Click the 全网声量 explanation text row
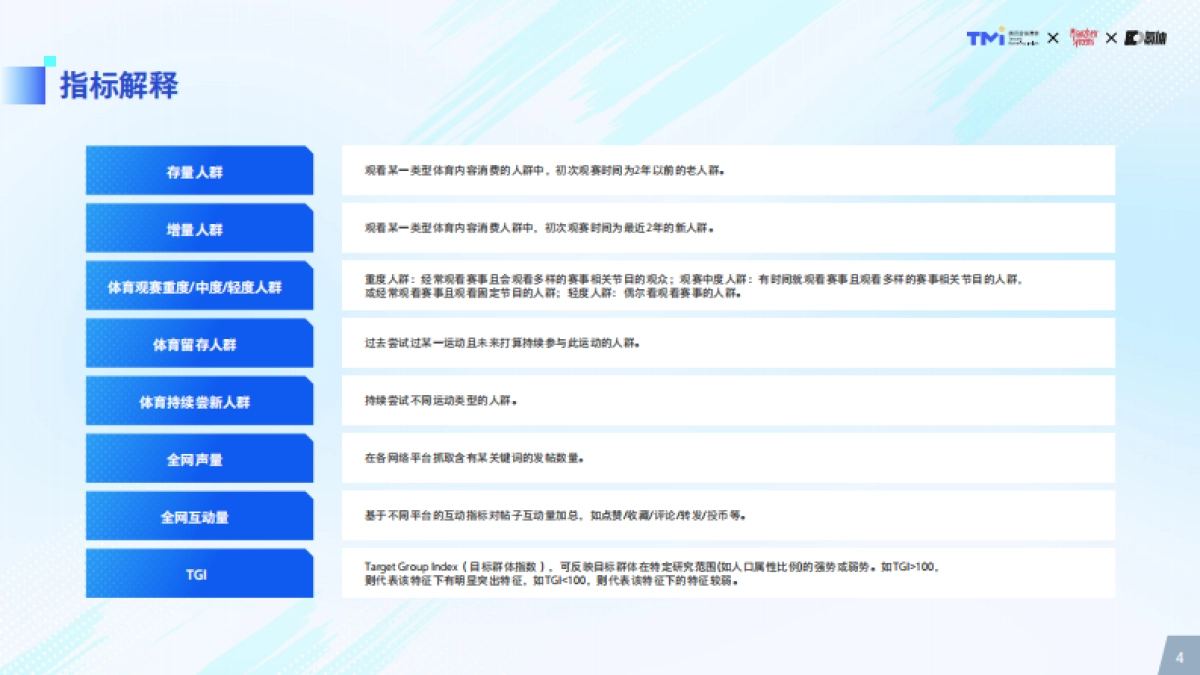 [735, 457]
